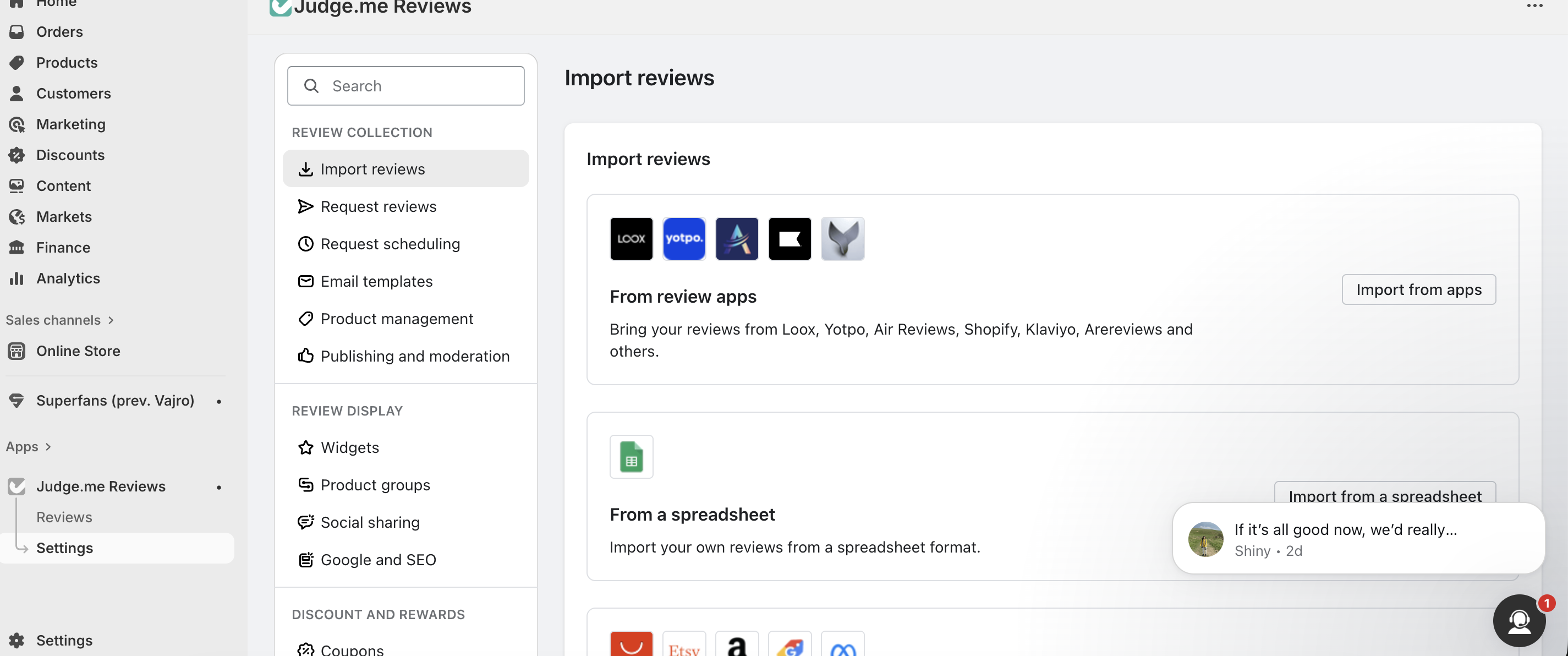Click Import from a spreadsheet button
Screen dimensions: 1568x656
click(x=1384, y=494)
